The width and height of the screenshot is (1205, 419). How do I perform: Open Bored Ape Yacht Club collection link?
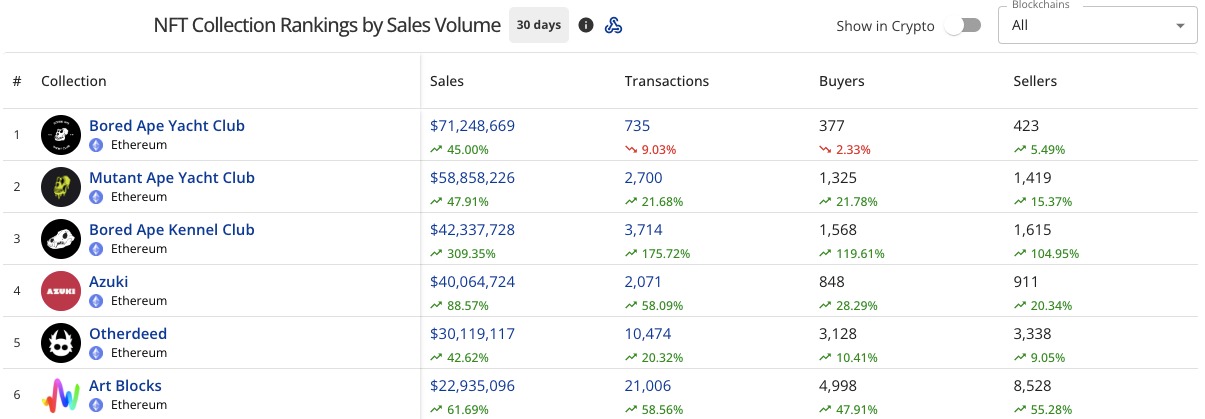tap(167, 126)
